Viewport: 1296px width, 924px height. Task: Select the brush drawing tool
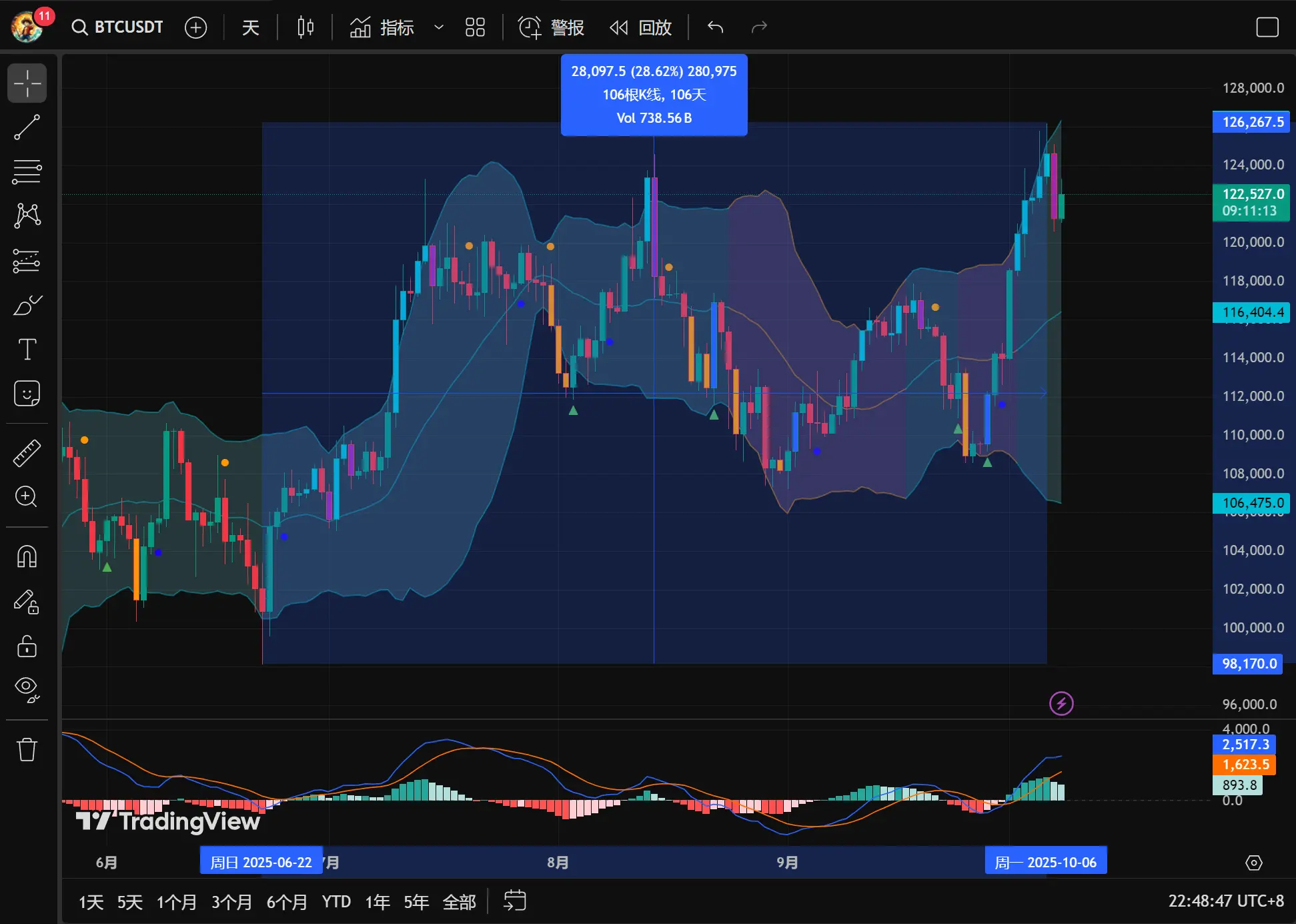click(x=27, y=306)
